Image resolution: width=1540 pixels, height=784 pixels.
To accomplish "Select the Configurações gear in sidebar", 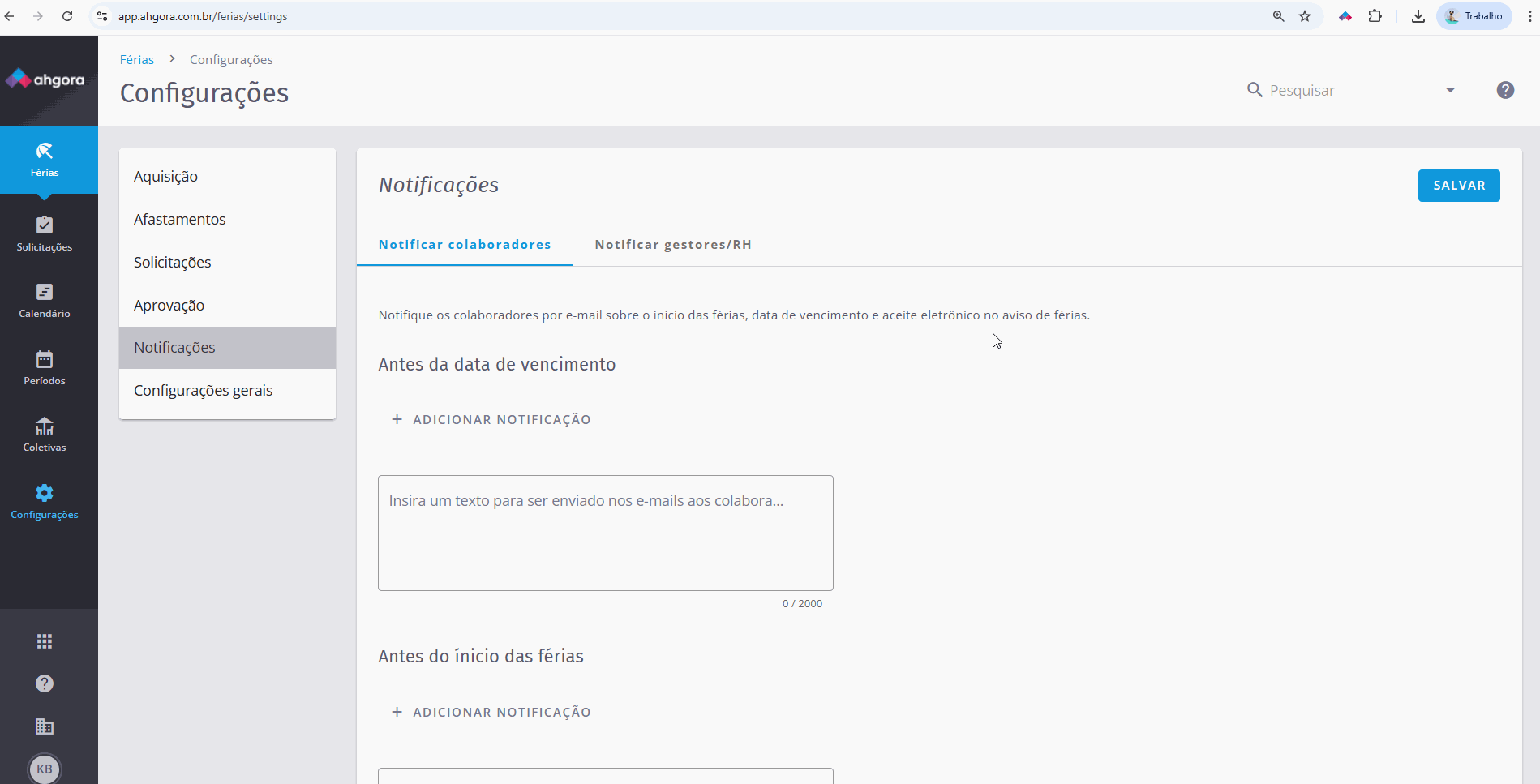I will 45,502.
